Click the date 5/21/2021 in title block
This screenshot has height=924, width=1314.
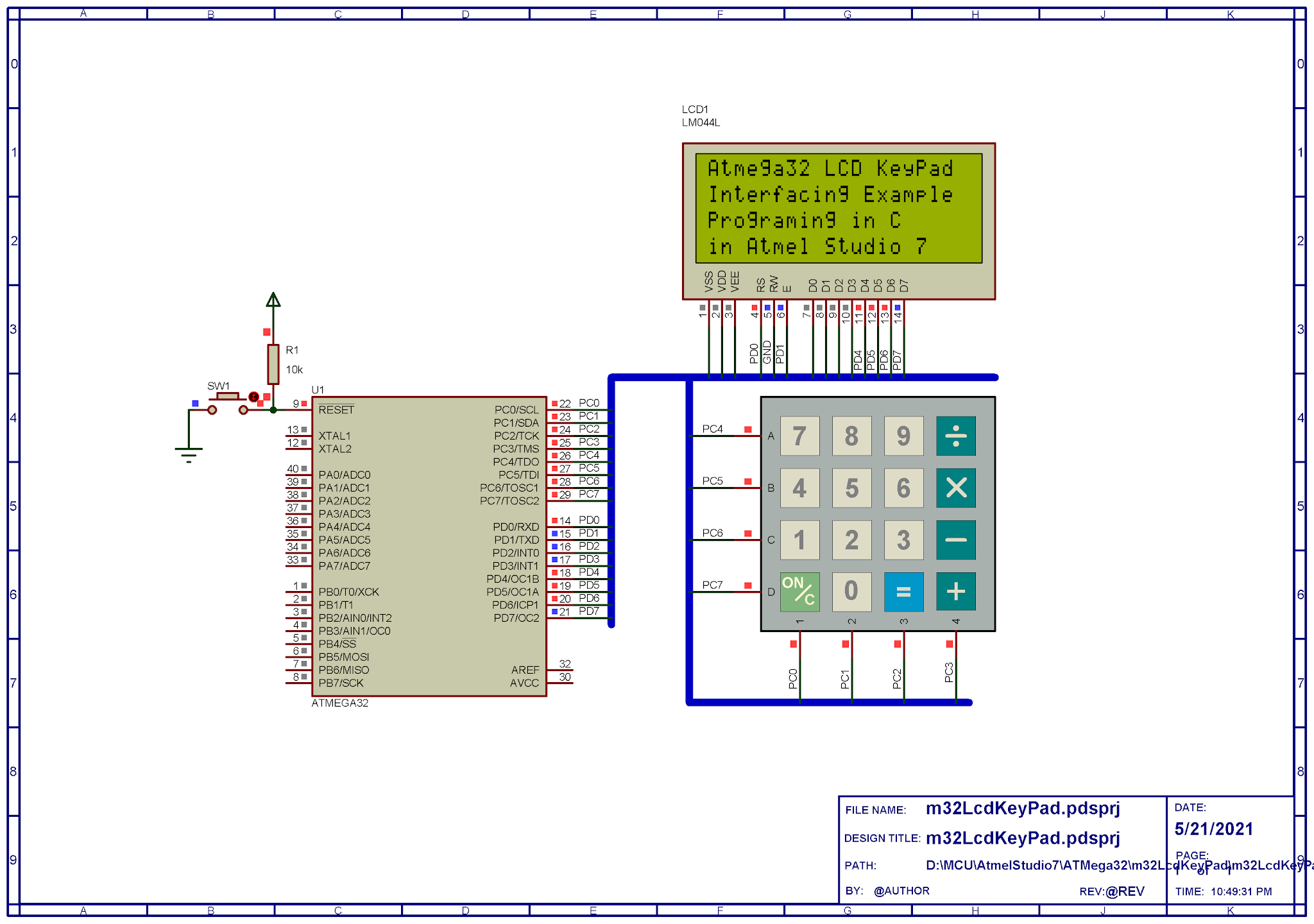(x=1214, y=829)
